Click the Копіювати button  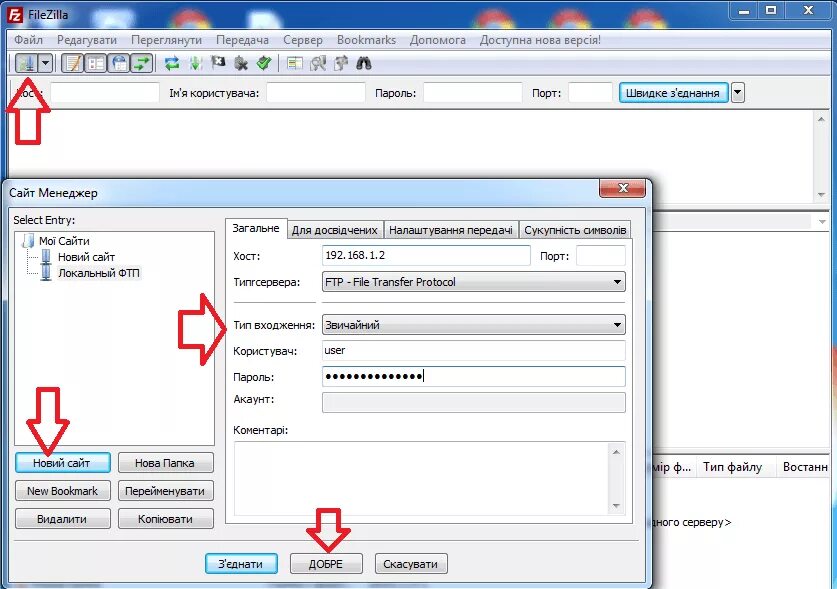click(165, 519)
